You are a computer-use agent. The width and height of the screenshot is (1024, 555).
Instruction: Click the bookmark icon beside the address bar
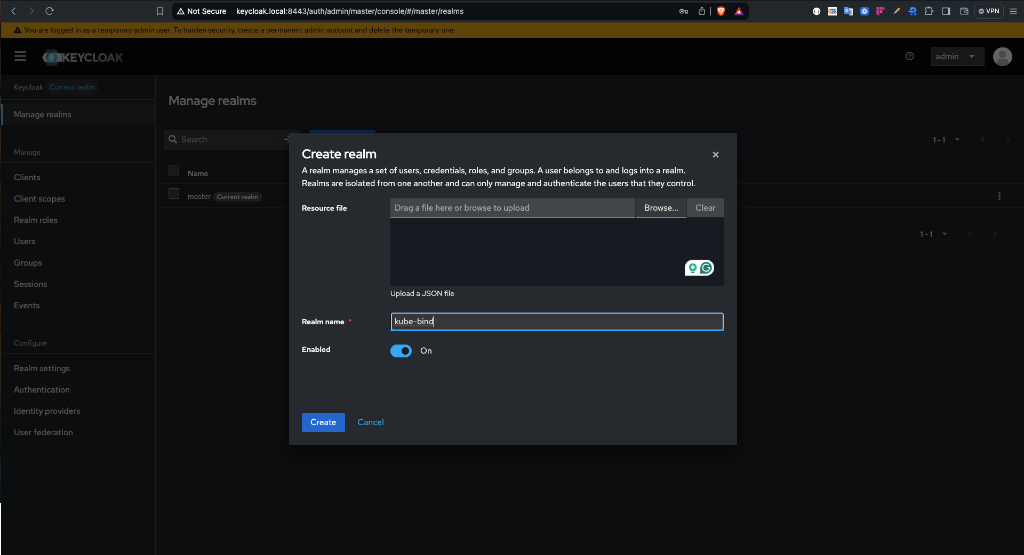tap(160, 11)
